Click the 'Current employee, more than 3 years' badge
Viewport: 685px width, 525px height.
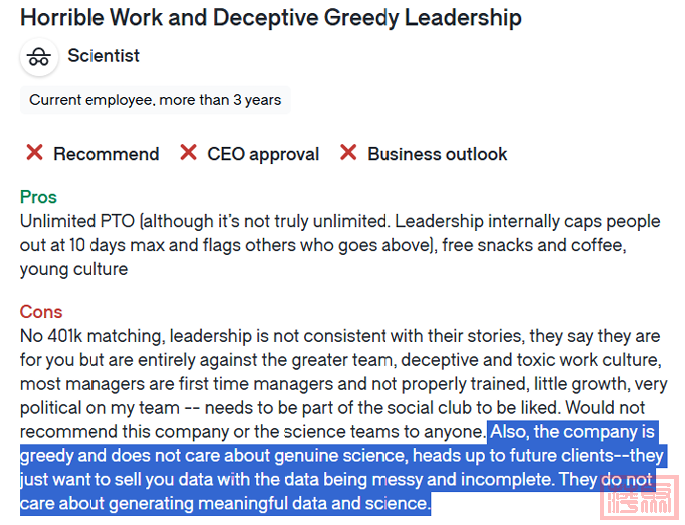[155, 100]
